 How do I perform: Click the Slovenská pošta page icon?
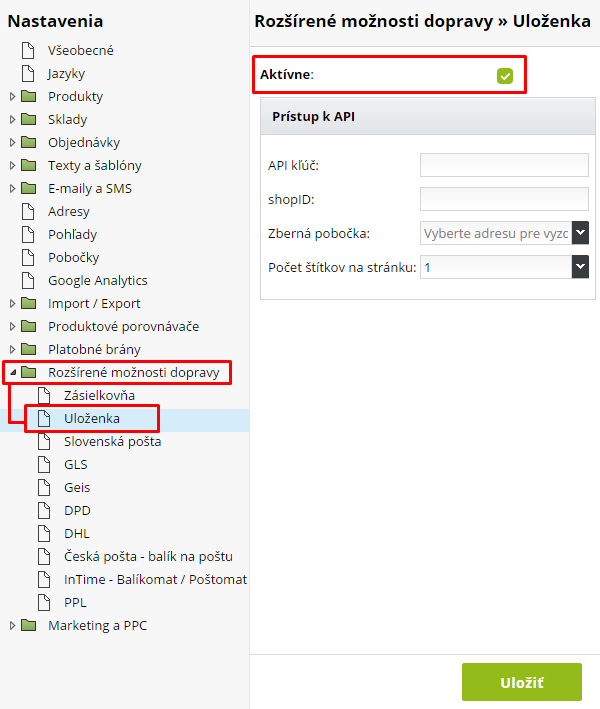44,441
